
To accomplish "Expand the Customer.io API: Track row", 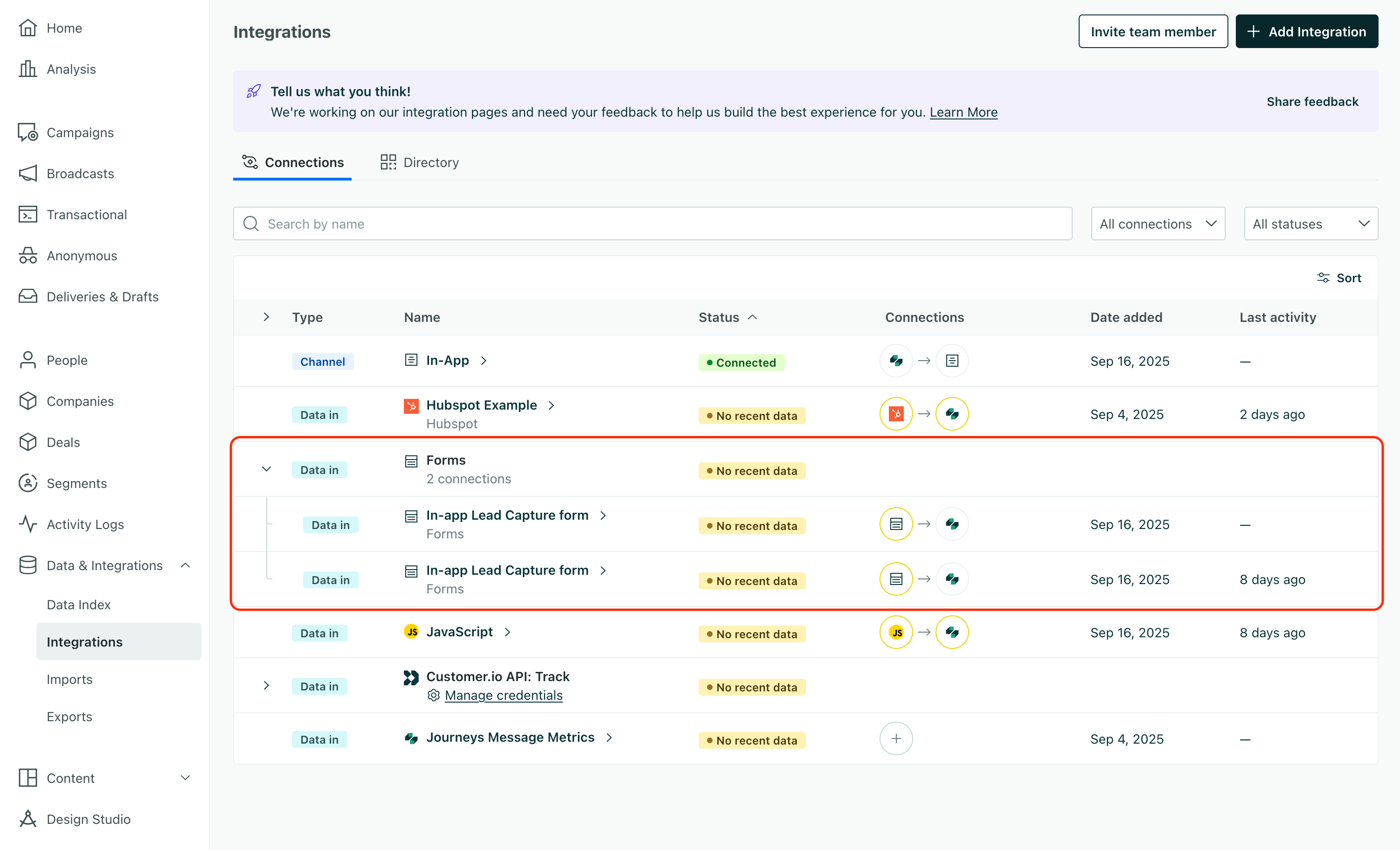I will point(266,685).
